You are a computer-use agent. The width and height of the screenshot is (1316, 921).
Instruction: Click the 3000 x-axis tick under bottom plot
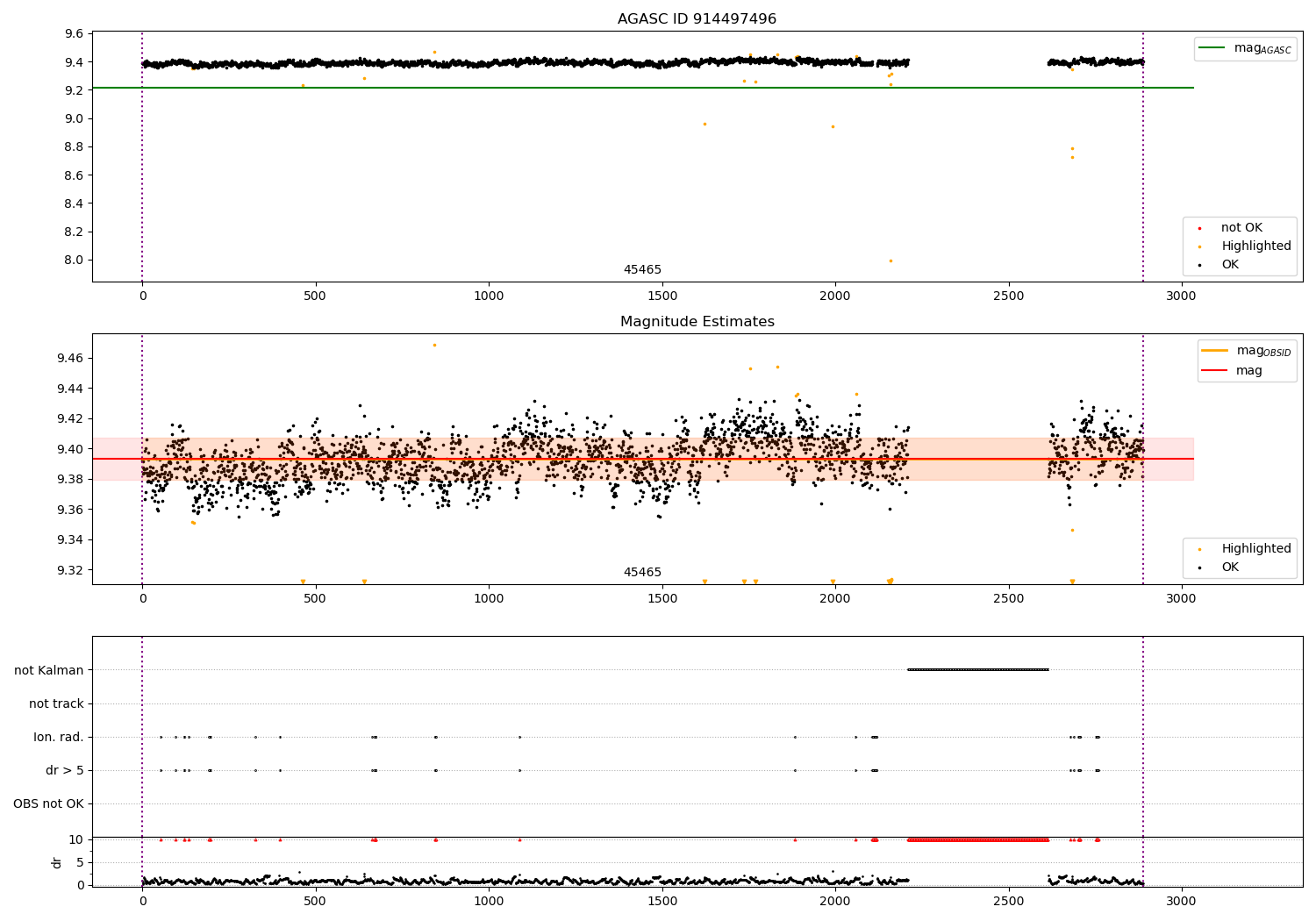click(x=1181, y=901)
